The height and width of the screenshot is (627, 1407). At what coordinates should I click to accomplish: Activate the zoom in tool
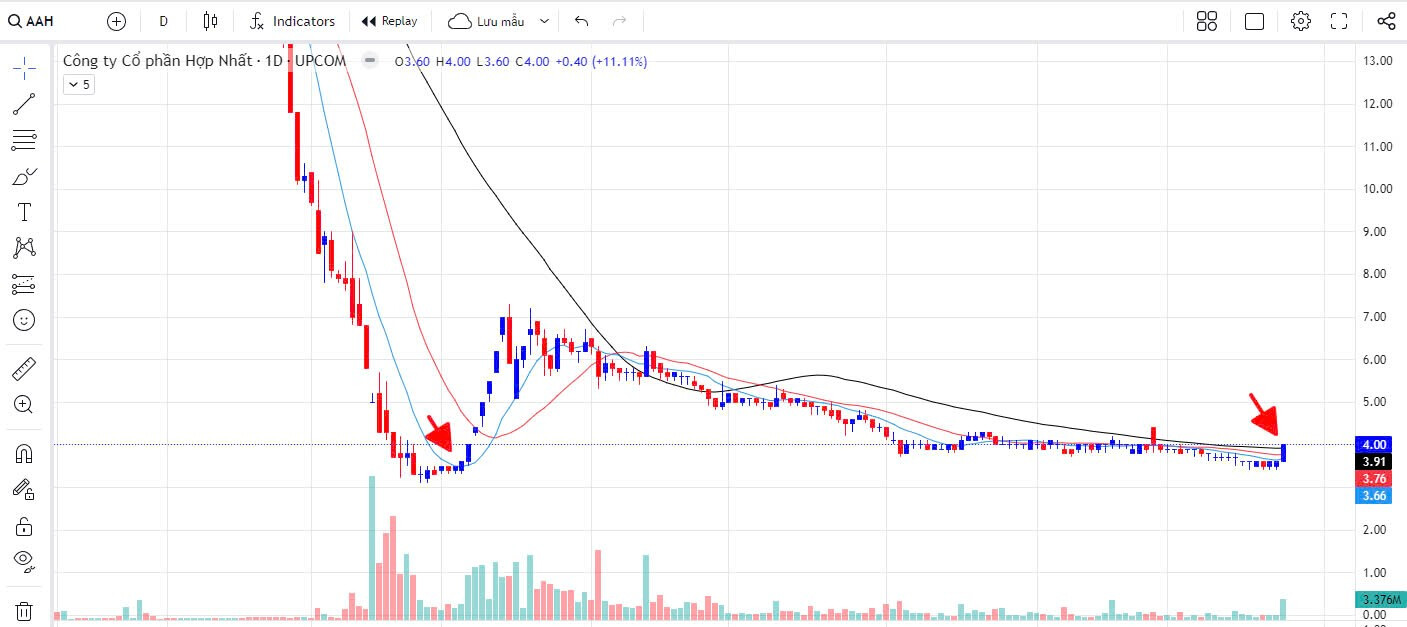click(24, 405)
